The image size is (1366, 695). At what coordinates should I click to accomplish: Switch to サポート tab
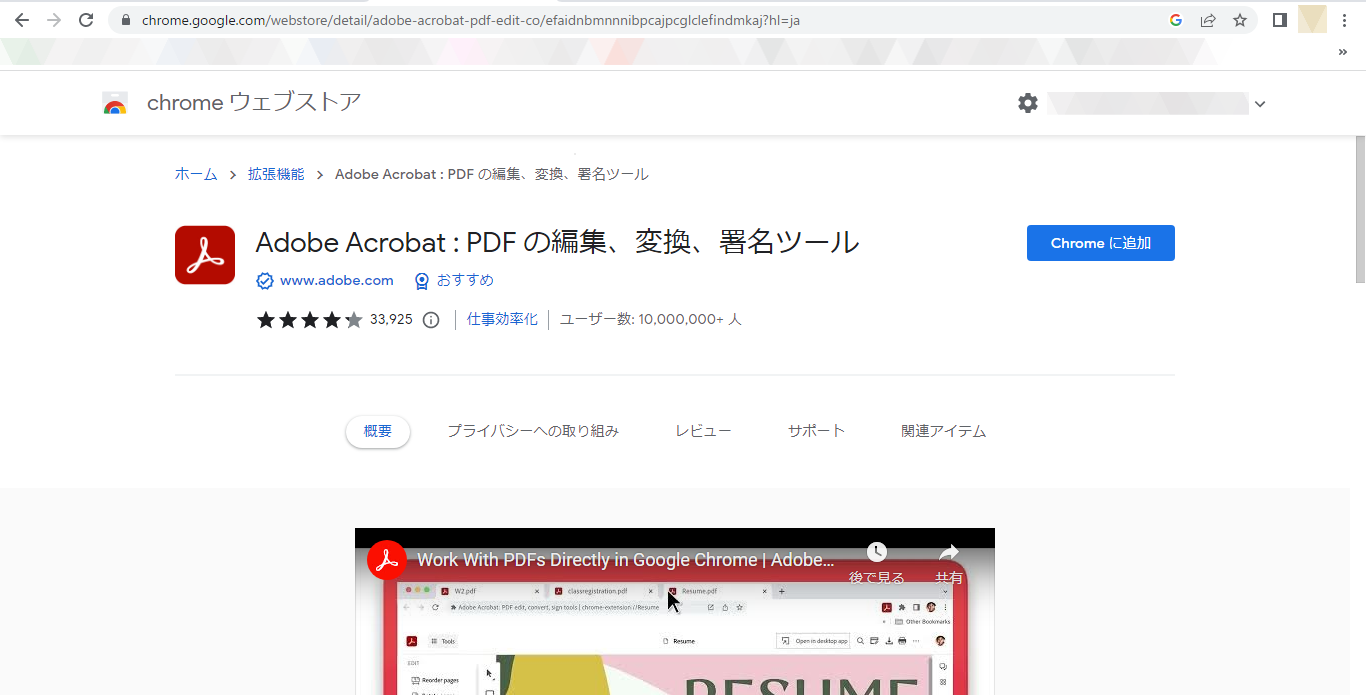(x=816, y=431)
